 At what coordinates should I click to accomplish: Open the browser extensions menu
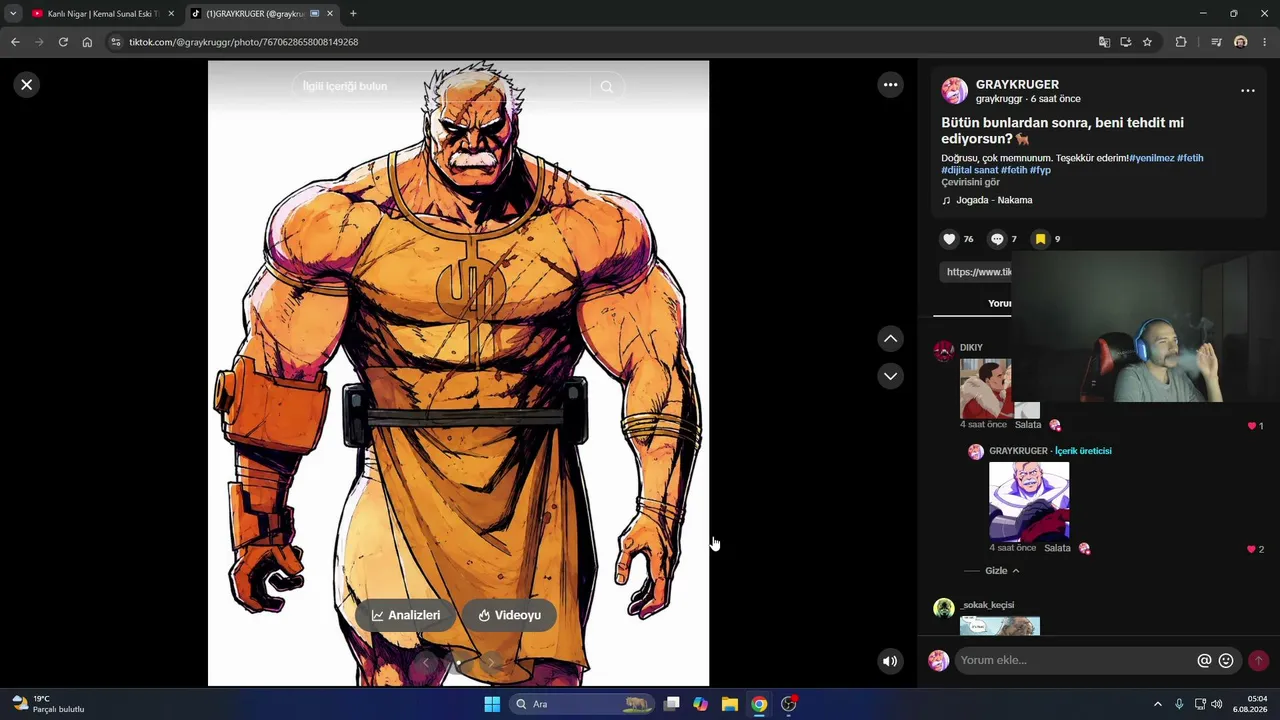coord(1181,42)
